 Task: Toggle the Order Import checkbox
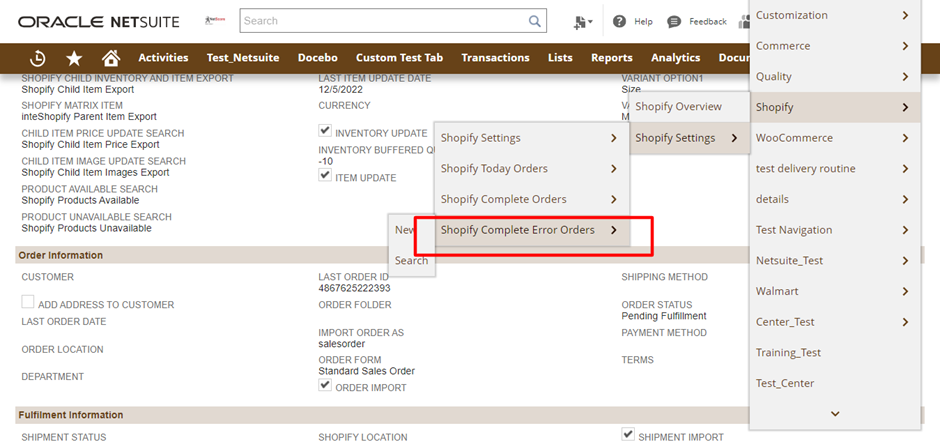click(325, 385)
